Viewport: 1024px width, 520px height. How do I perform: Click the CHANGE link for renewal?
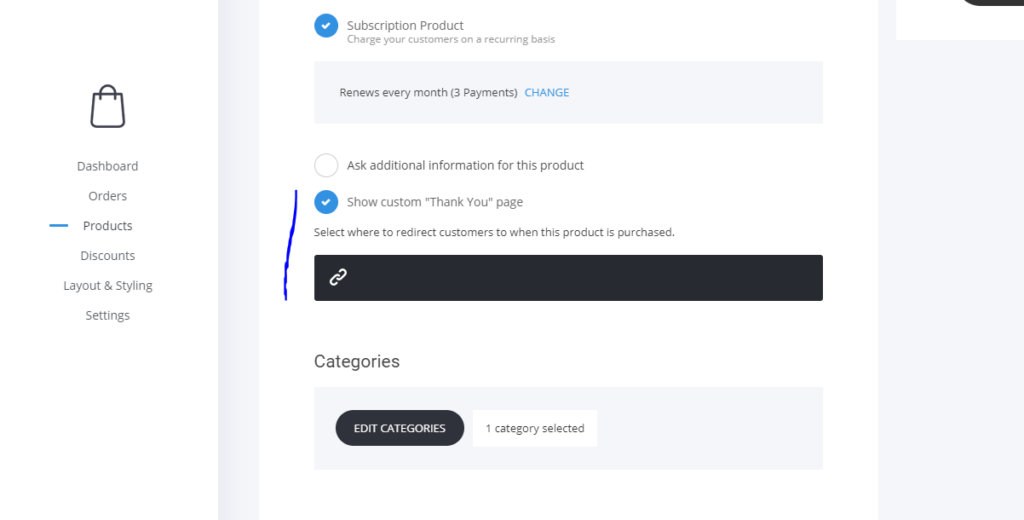(x=547, y=93)
